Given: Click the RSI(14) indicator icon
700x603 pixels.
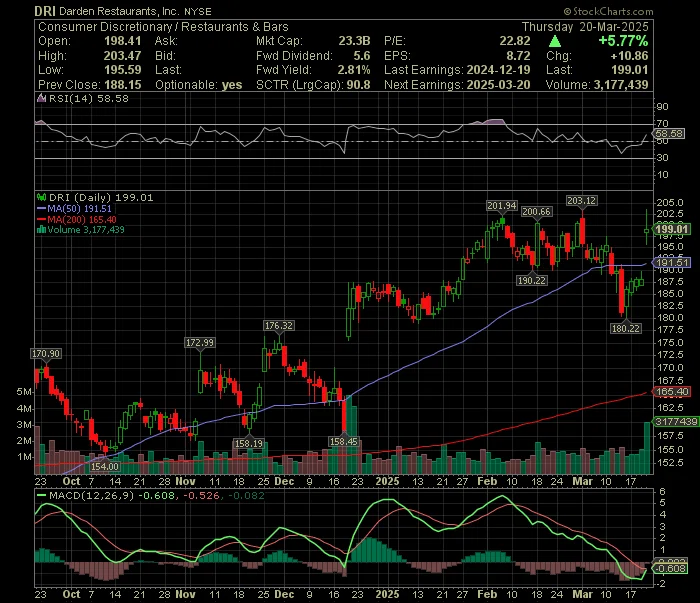Looking at the screenshot, I should point(41,98).
